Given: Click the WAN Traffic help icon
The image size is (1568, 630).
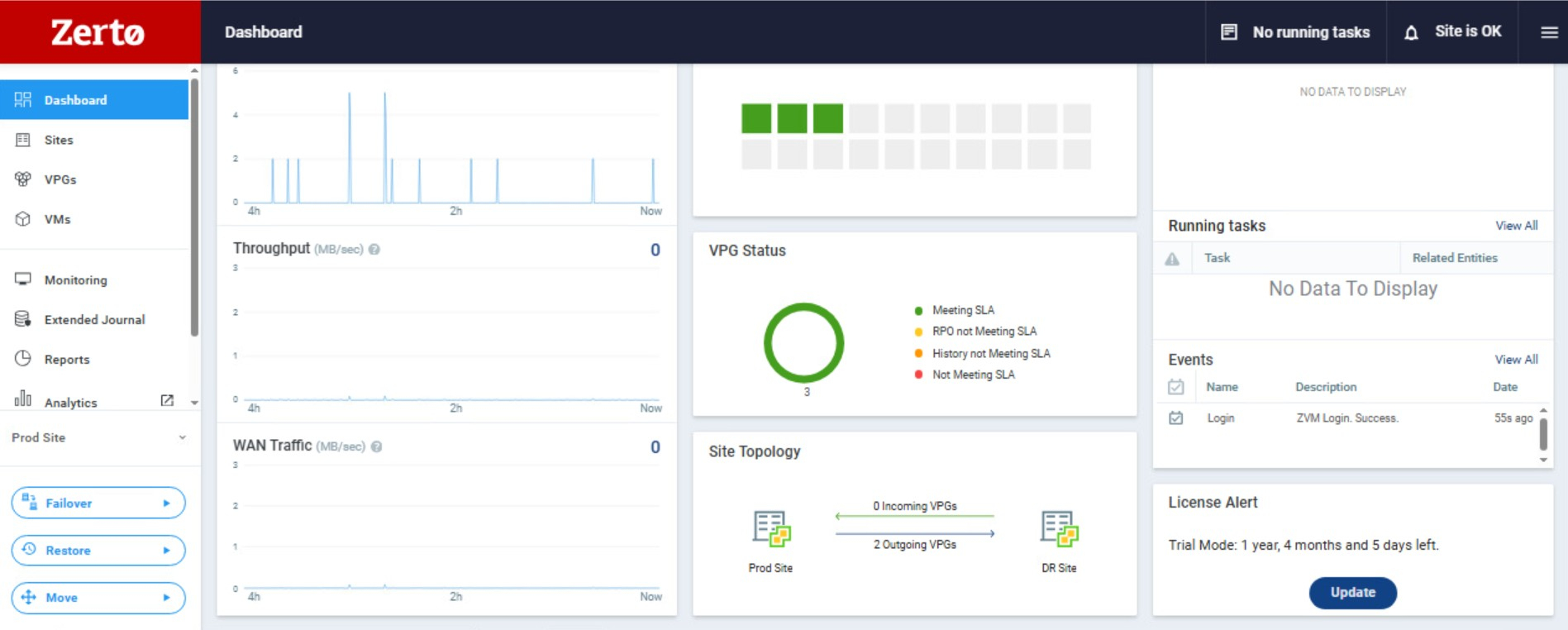Looking at the screenshot, I should (377, 446).
